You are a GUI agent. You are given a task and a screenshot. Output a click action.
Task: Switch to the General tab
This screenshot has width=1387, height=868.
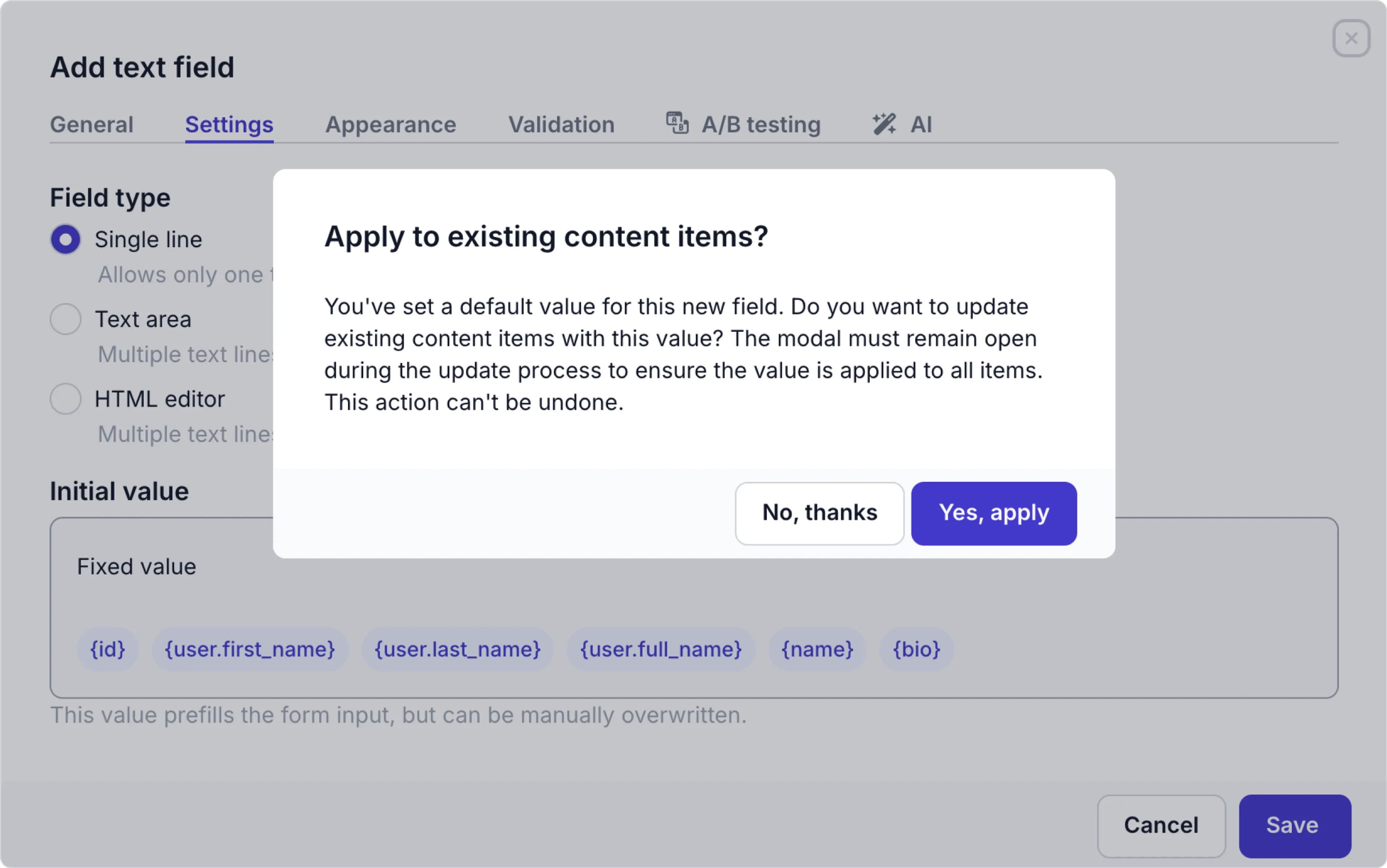coord(92,125)
